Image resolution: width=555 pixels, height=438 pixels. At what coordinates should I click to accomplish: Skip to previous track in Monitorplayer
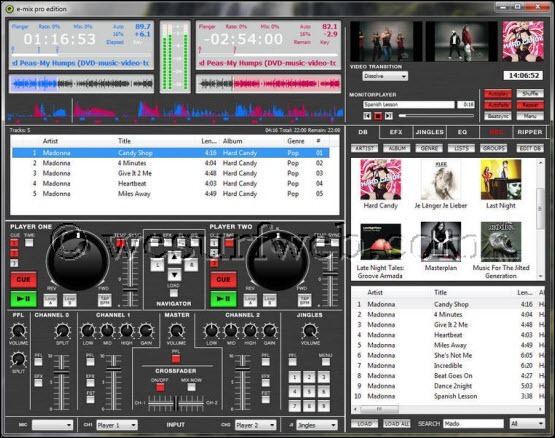click(367, 116)
